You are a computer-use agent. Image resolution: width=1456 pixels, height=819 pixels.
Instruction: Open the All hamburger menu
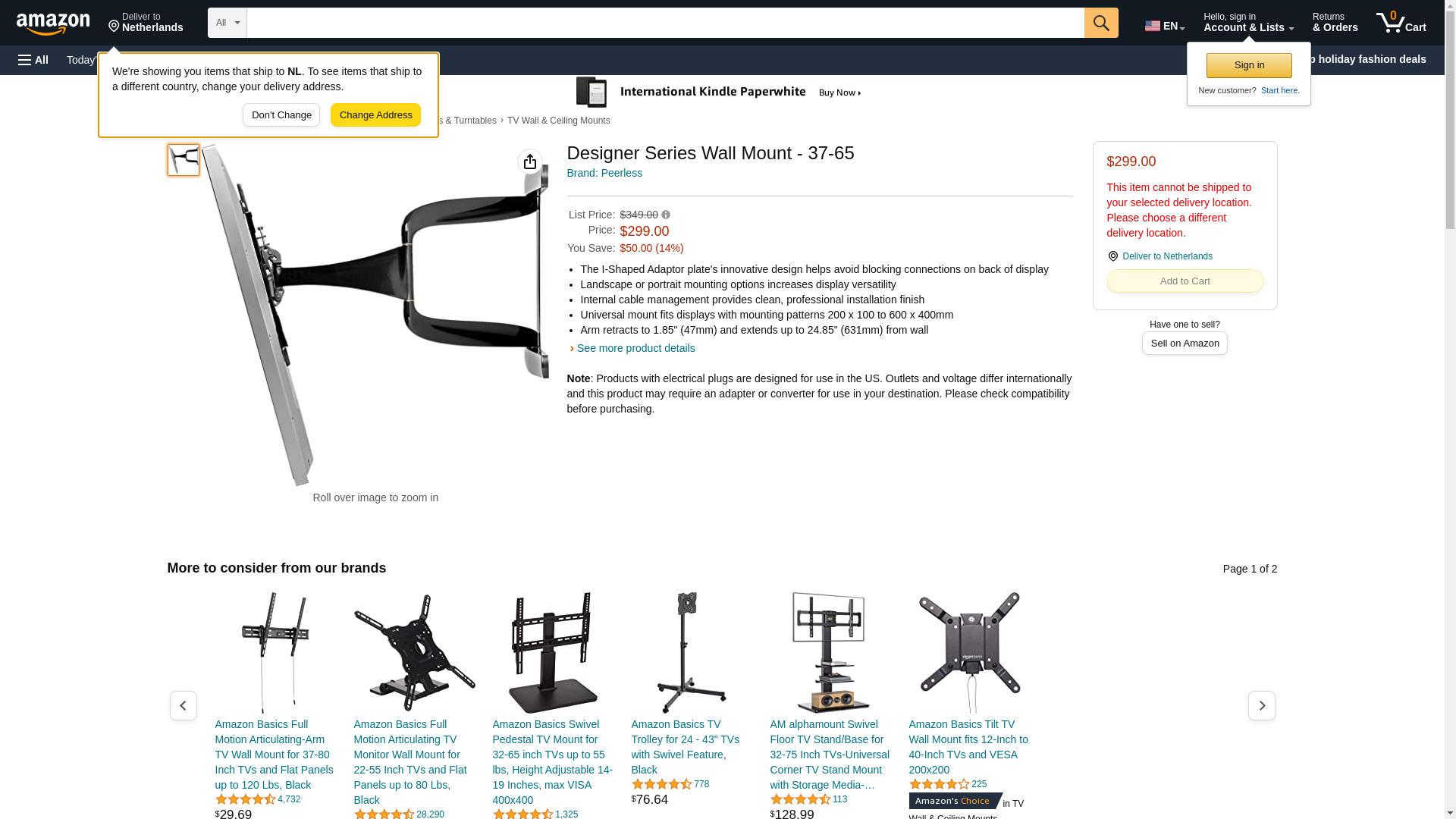[33, 60]
